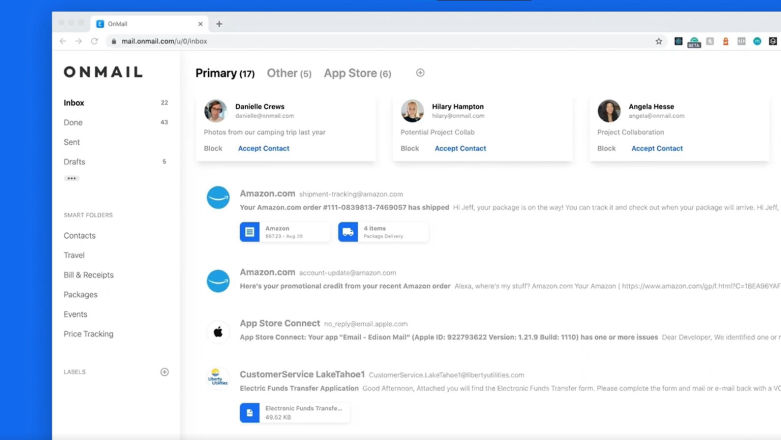
Task: Open Travel smart folder
Action: [x=74, y=255]
